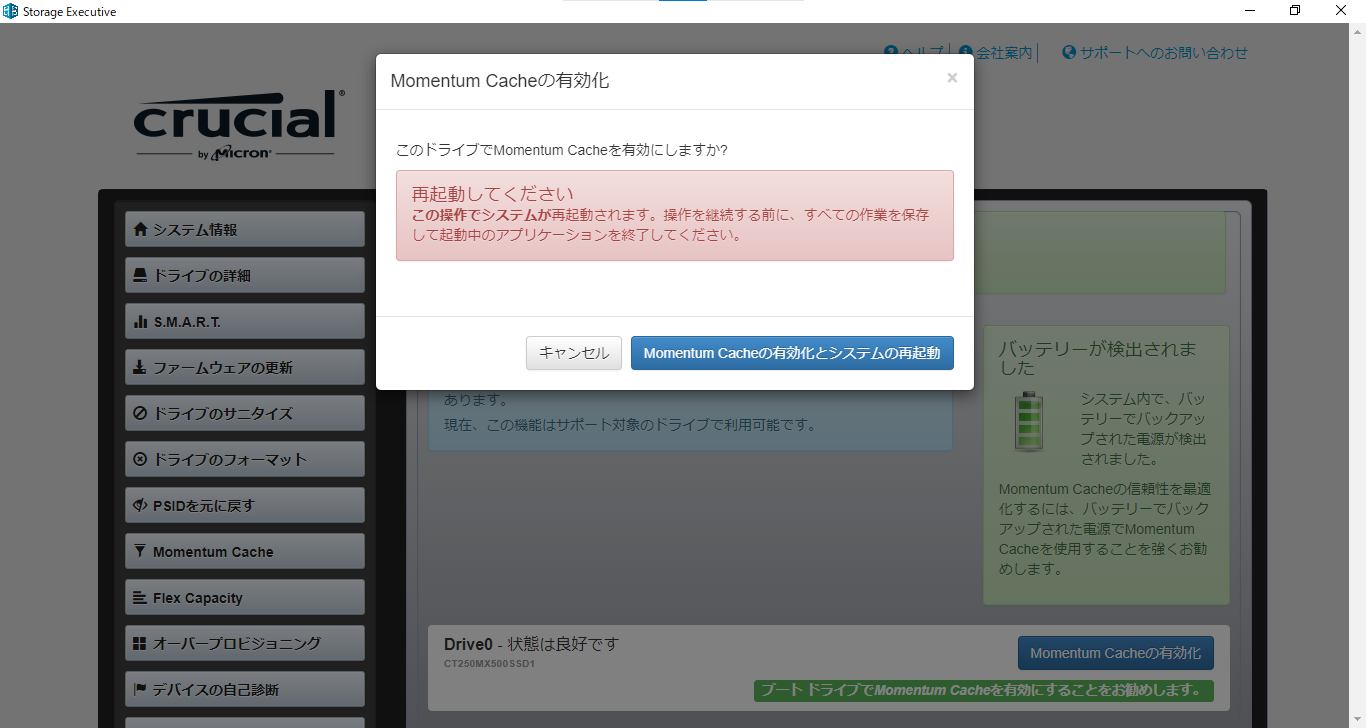Go to ファームウェアの更新 menu item
The width and height of the screenshot is (1366, 728).
245,367
